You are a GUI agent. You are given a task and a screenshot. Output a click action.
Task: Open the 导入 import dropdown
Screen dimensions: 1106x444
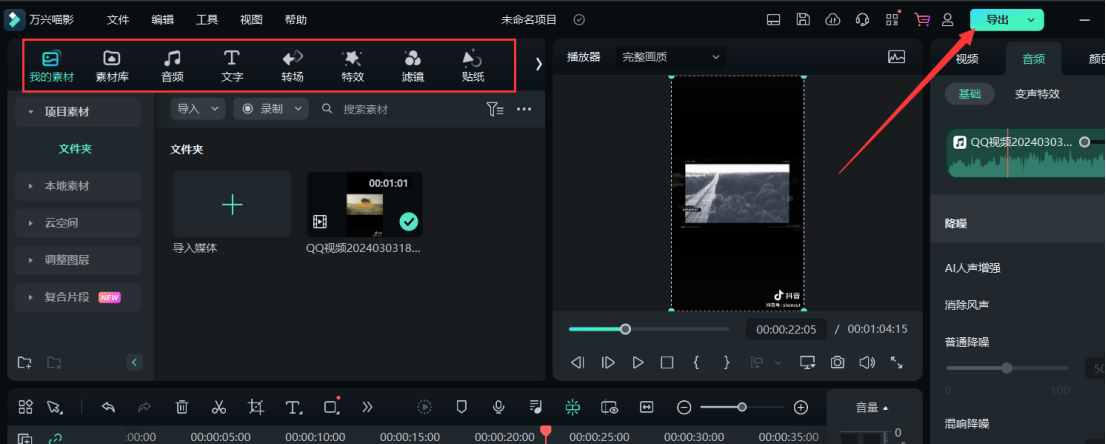(198, 109)
